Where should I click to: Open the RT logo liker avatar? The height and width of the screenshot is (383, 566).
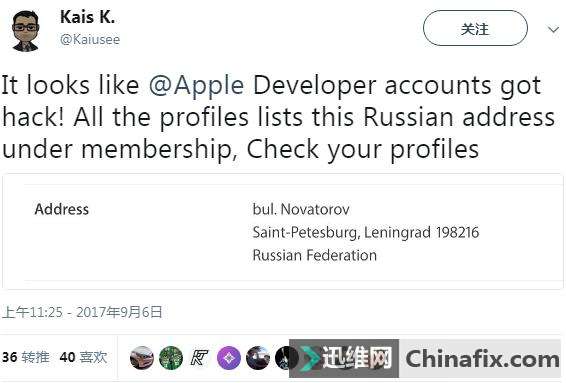(x=200, y=358)
